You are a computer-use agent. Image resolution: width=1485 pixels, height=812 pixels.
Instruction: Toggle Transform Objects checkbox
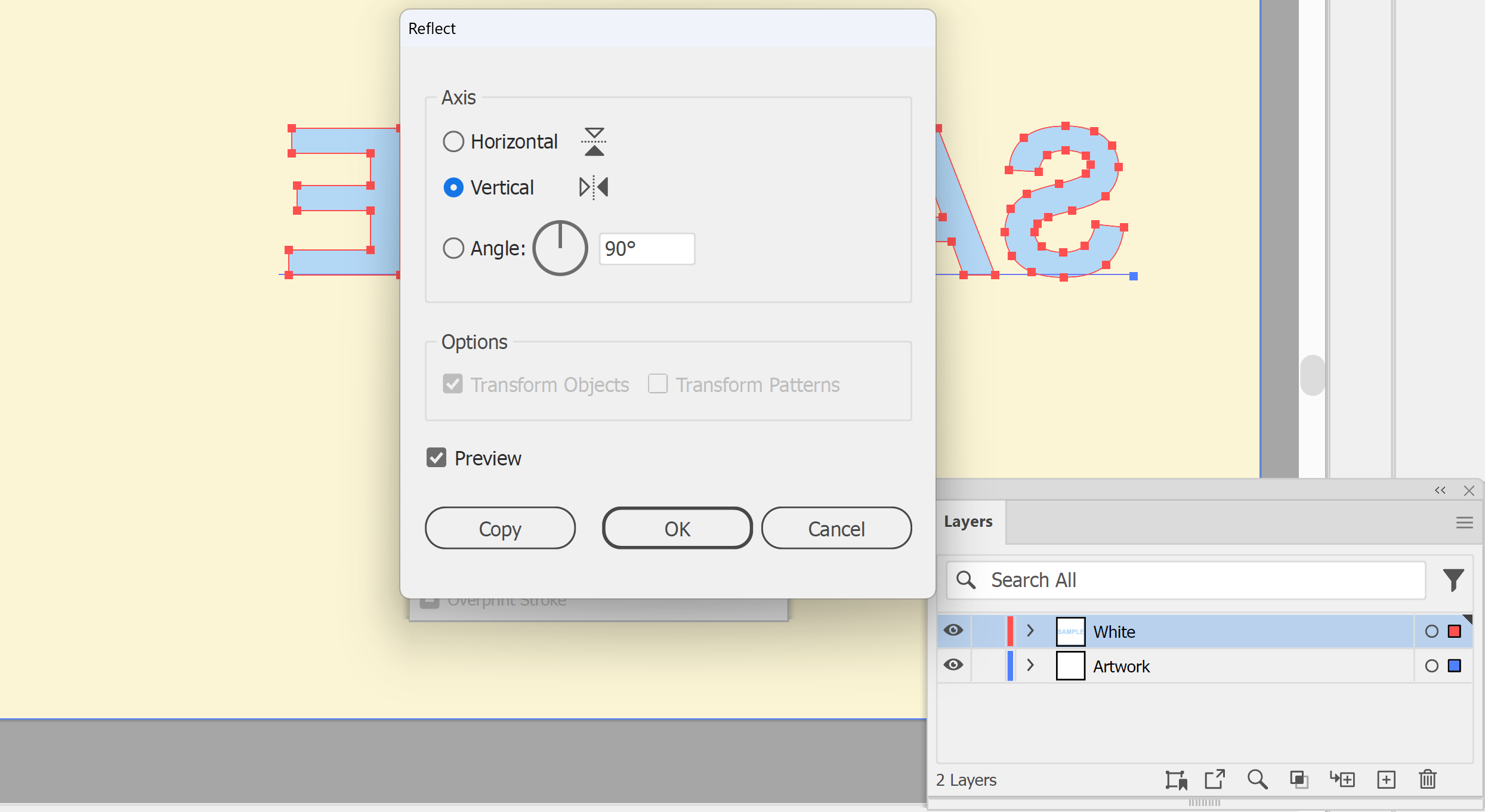coord(453,384)
